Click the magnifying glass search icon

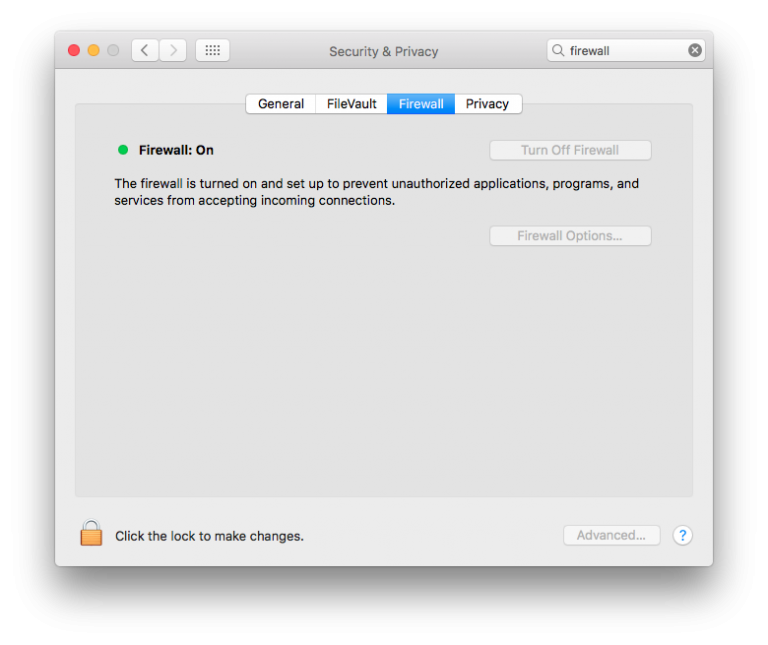coord(558,50)
